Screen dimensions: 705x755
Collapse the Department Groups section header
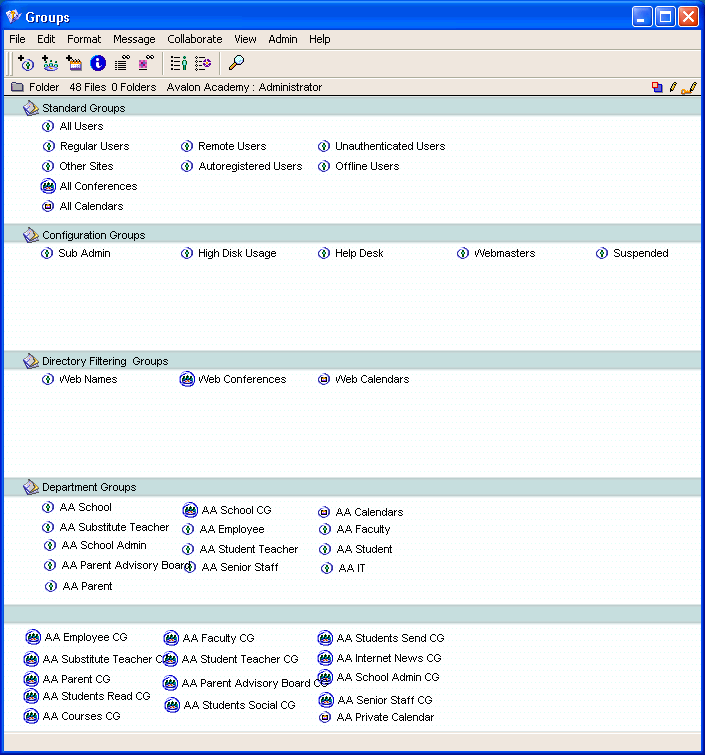(31, 487)
